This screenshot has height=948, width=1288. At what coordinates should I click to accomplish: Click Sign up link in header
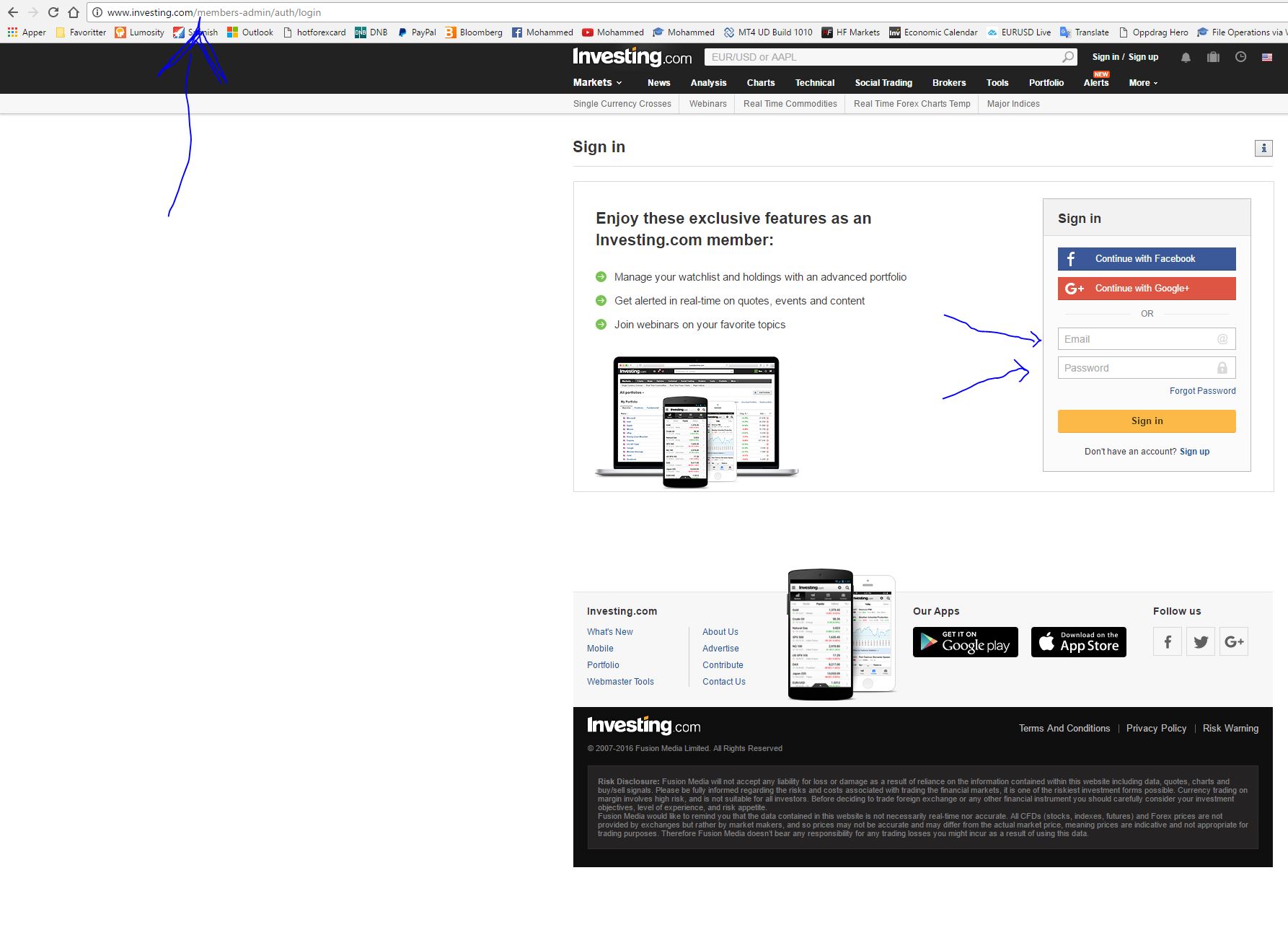click(1143, 57)
